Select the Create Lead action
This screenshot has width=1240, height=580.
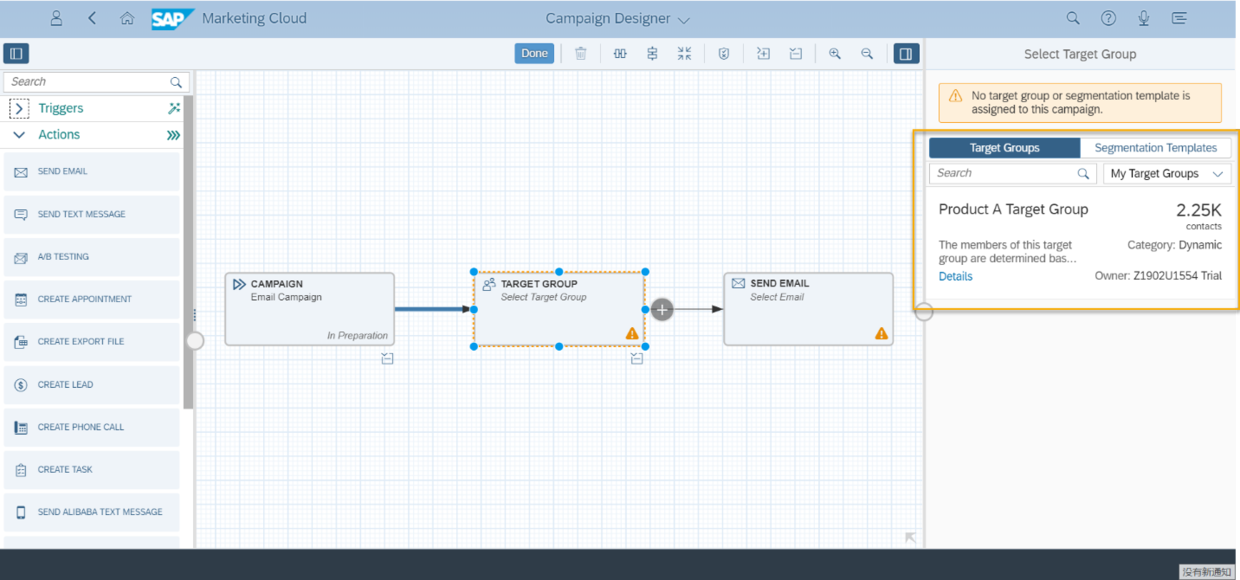pyautogui.click(x=92, y=384)
